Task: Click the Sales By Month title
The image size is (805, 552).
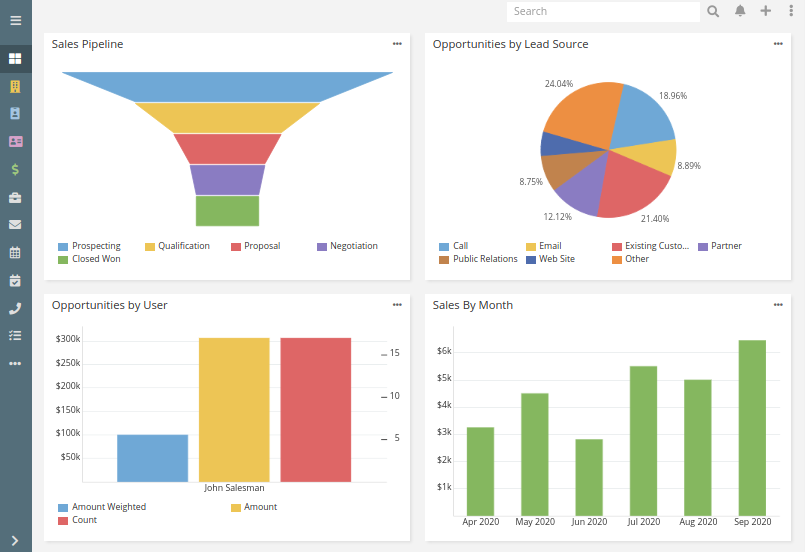Action: pos(473,305)
